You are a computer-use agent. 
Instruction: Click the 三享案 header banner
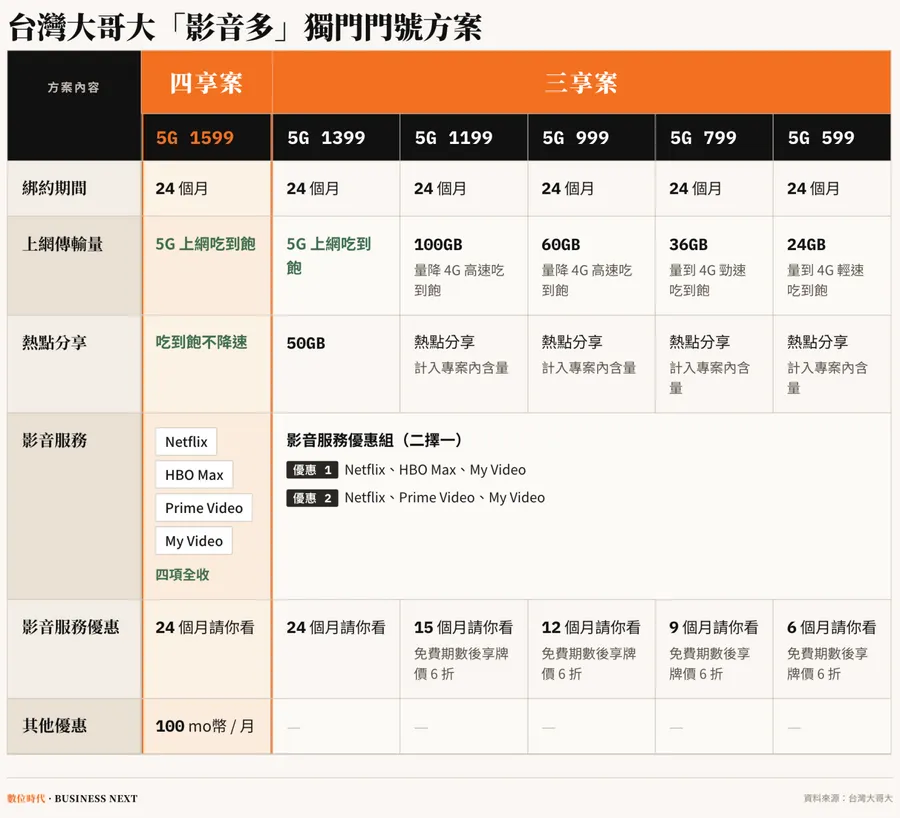[x=581, y=83]
